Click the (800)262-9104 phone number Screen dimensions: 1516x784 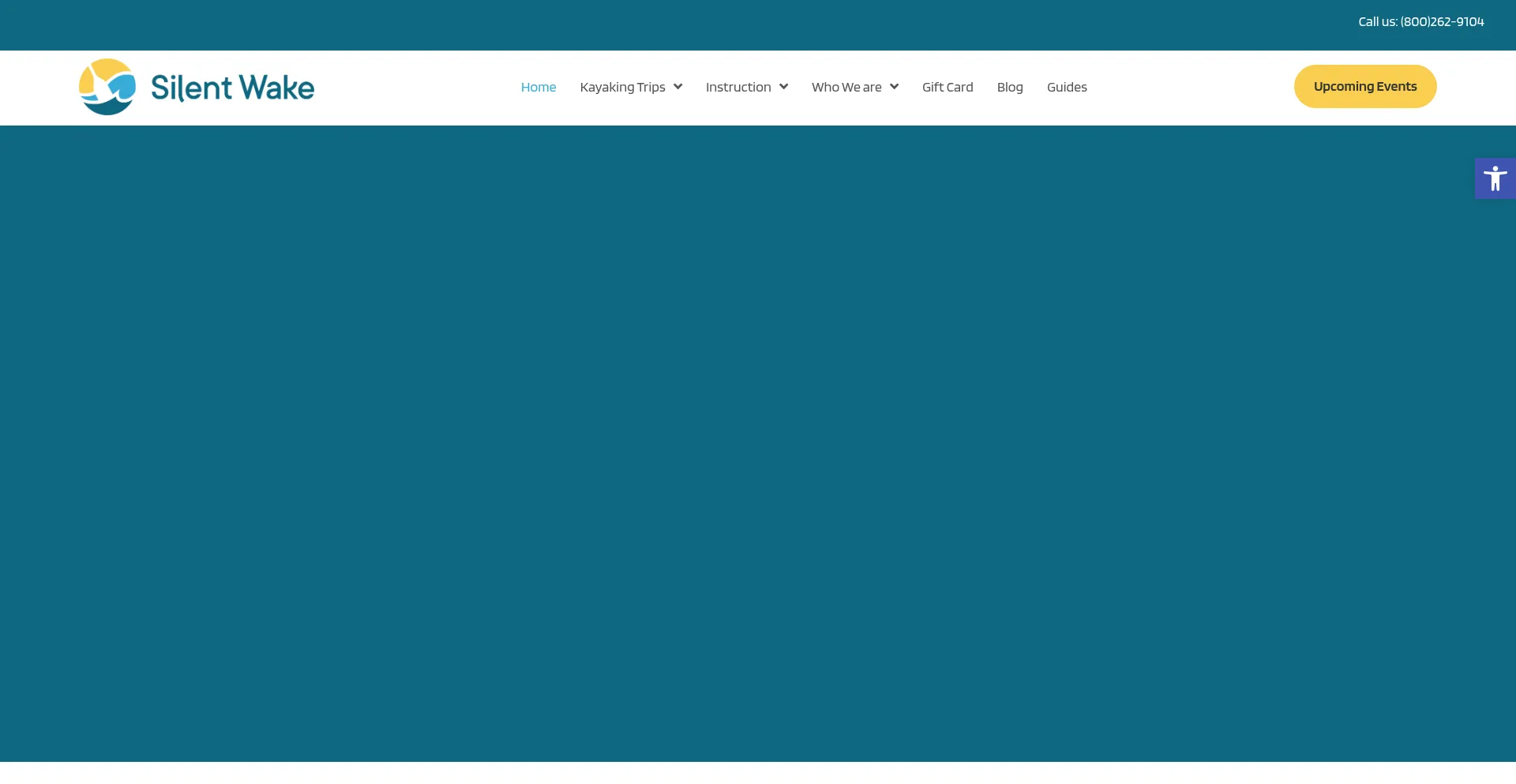click(1442, 22)
